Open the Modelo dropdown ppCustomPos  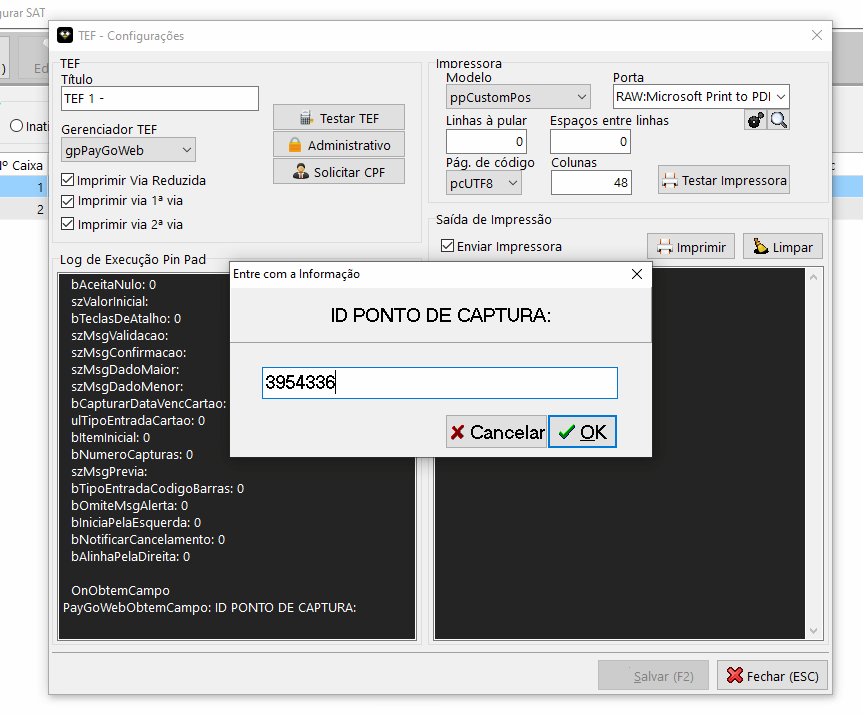tap(518, 97)
